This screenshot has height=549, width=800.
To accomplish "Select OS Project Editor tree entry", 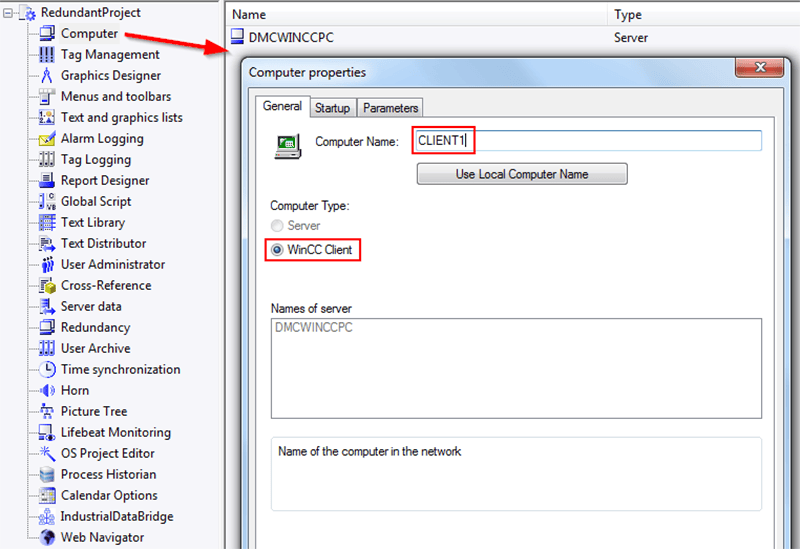I will (x=108, y=454).
